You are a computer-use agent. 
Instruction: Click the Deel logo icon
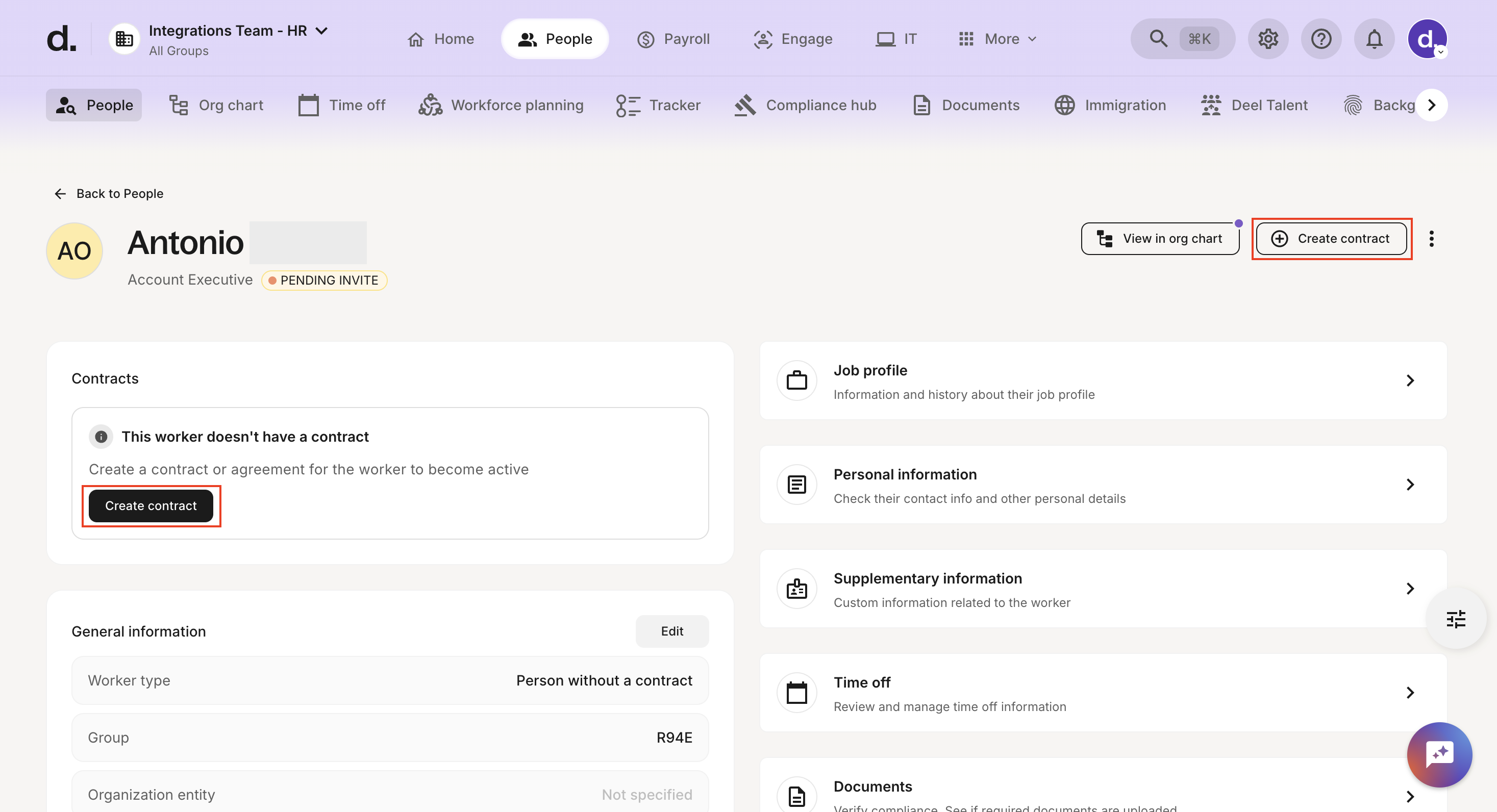click(61, 38)
